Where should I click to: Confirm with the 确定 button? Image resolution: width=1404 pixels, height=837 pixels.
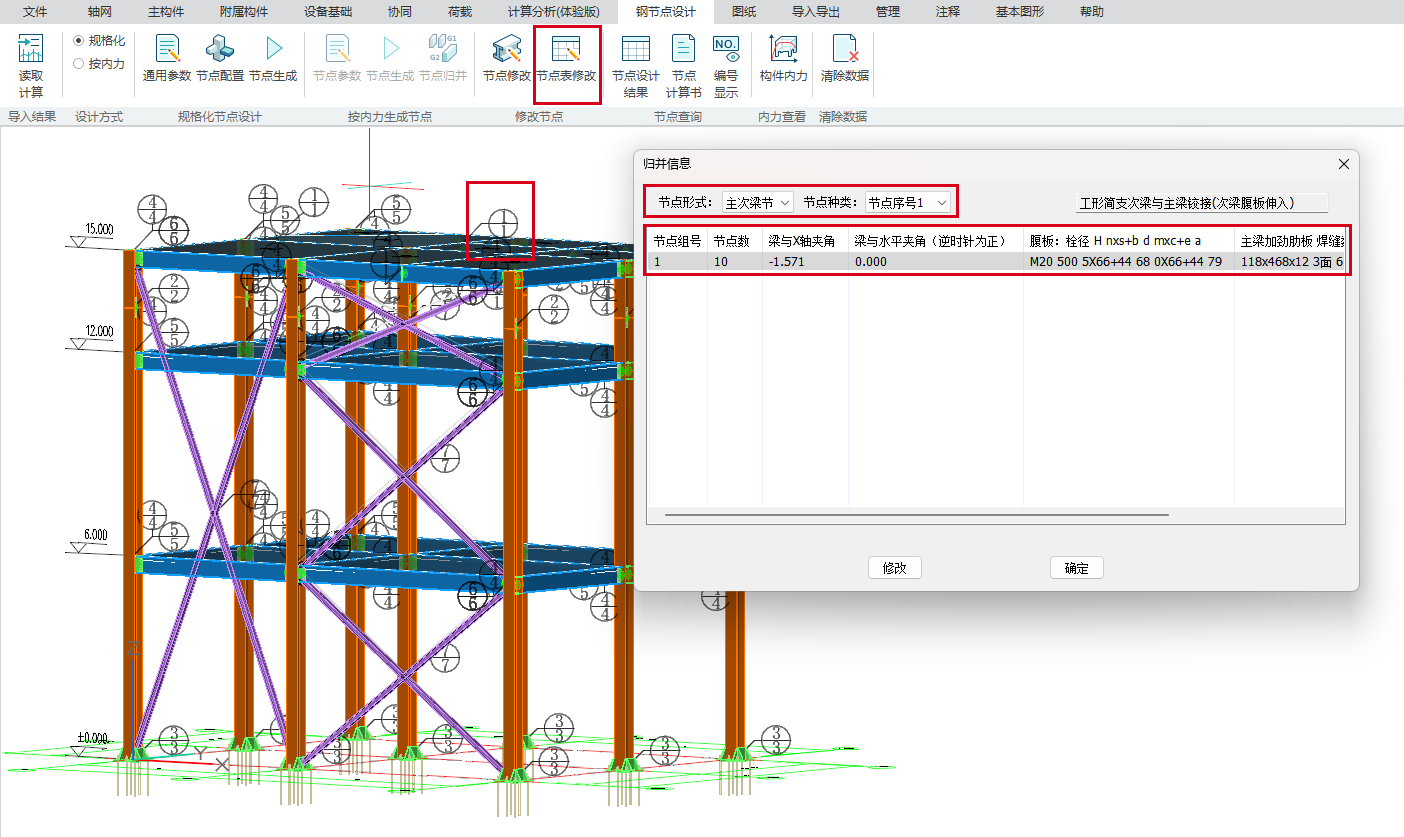(1076, 568)
